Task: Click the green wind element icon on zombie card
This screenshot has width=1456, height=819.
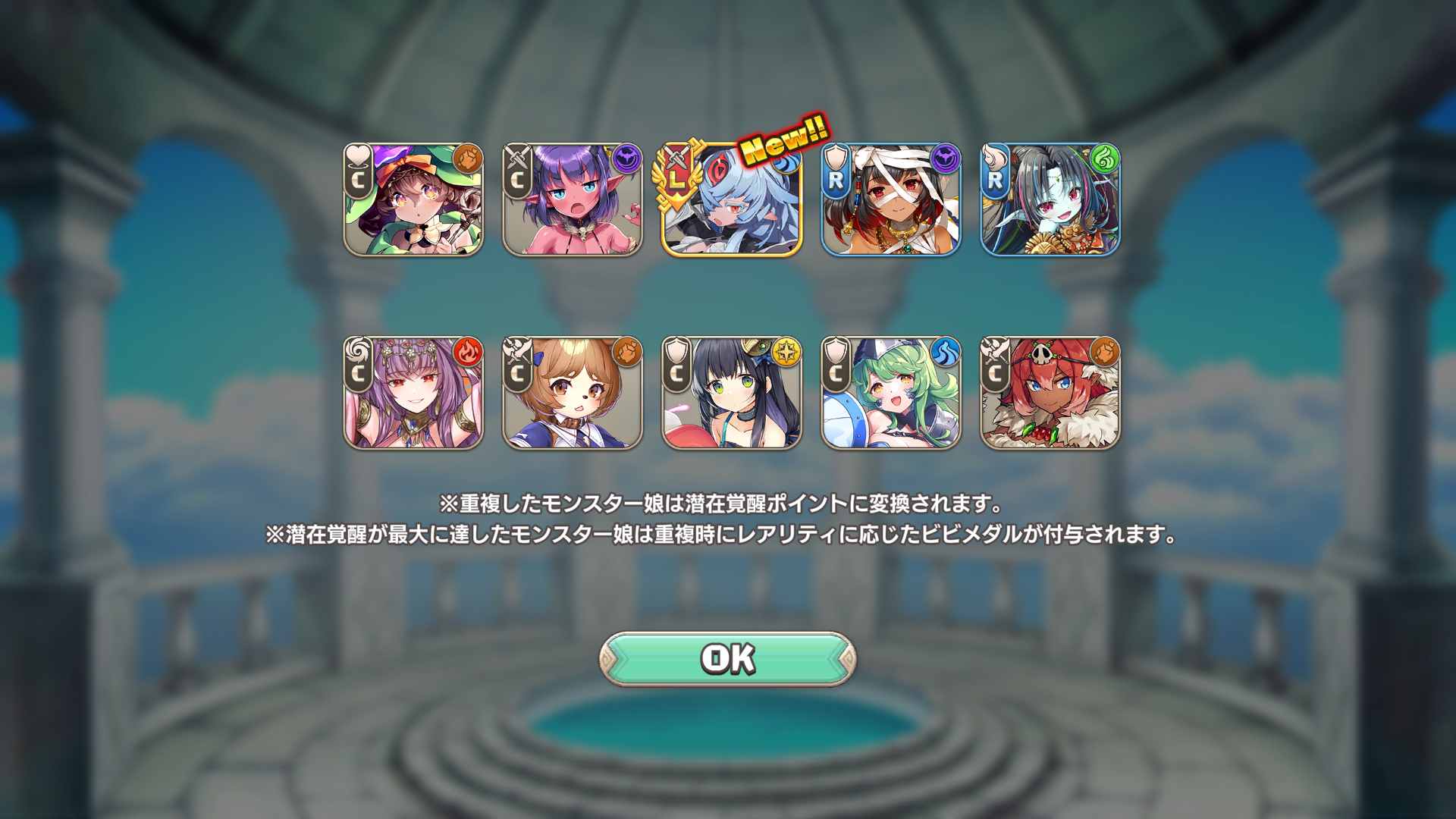Action: point(1105,158)
